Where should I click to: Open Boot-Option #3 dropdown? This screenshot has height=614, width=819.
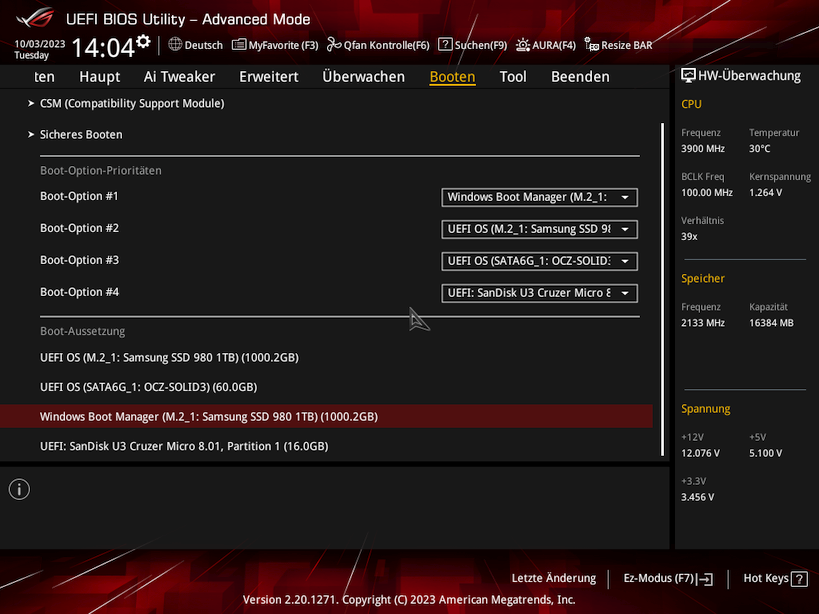539,261
